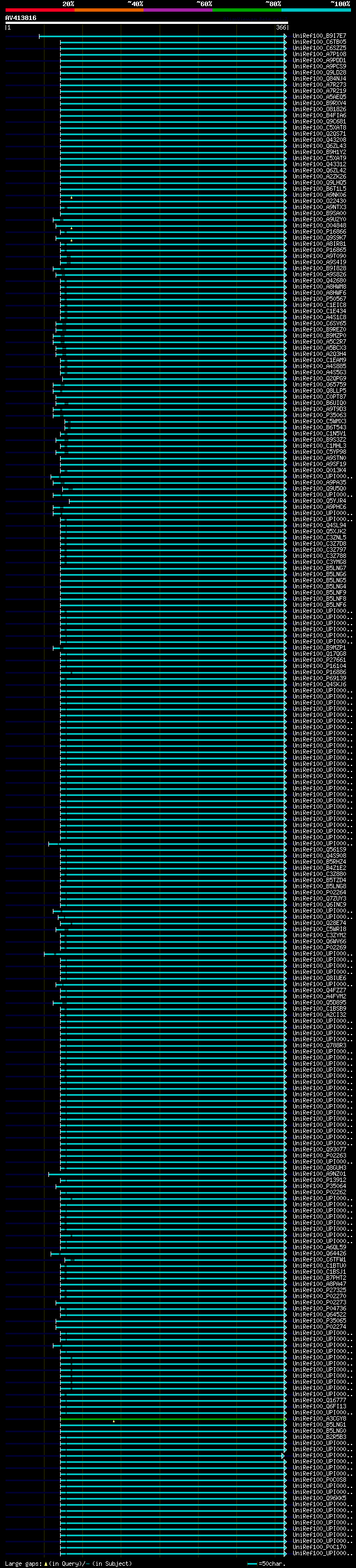Select the UniRef100_A2Q3H4 entry
356x1568 pixels.
point(319,354)
